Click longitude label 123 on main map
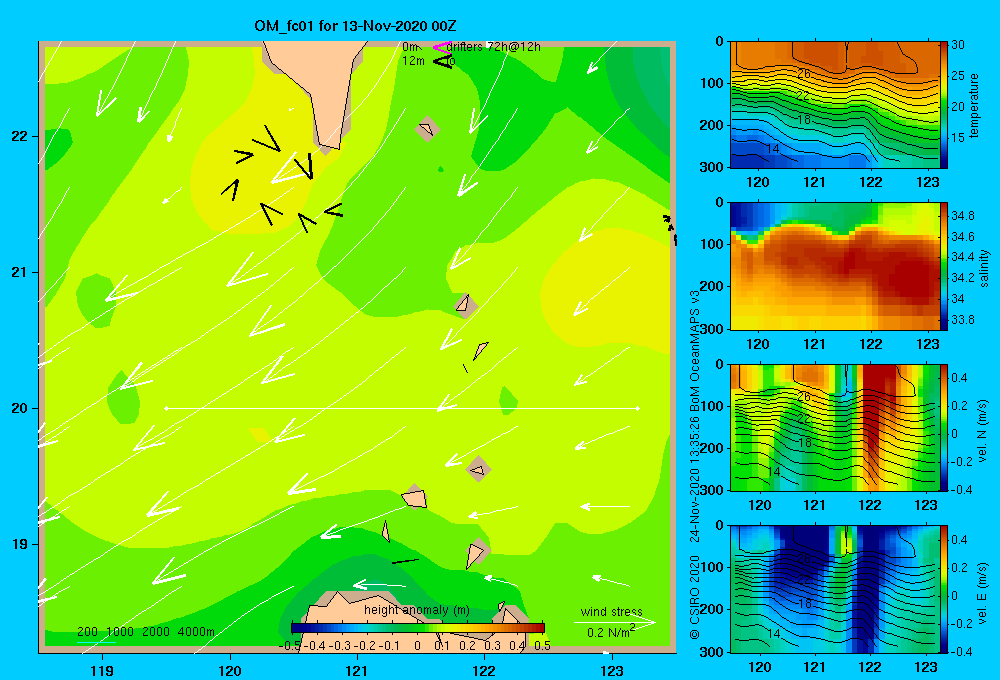Image resolution: width=1000 pixels, height=680 pixels. (612, 670)
